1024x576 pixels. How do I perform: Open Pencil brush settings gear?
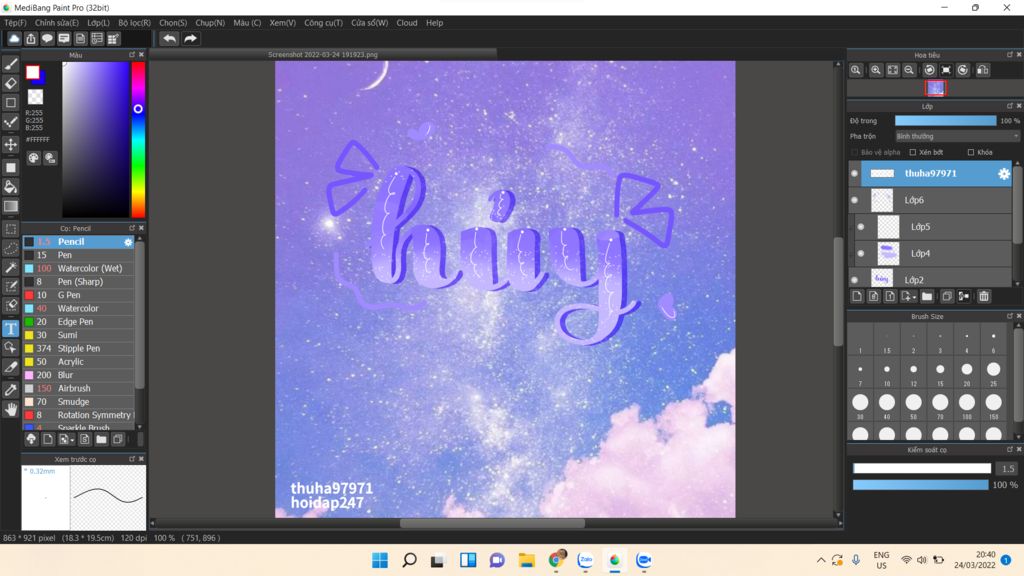128,242
